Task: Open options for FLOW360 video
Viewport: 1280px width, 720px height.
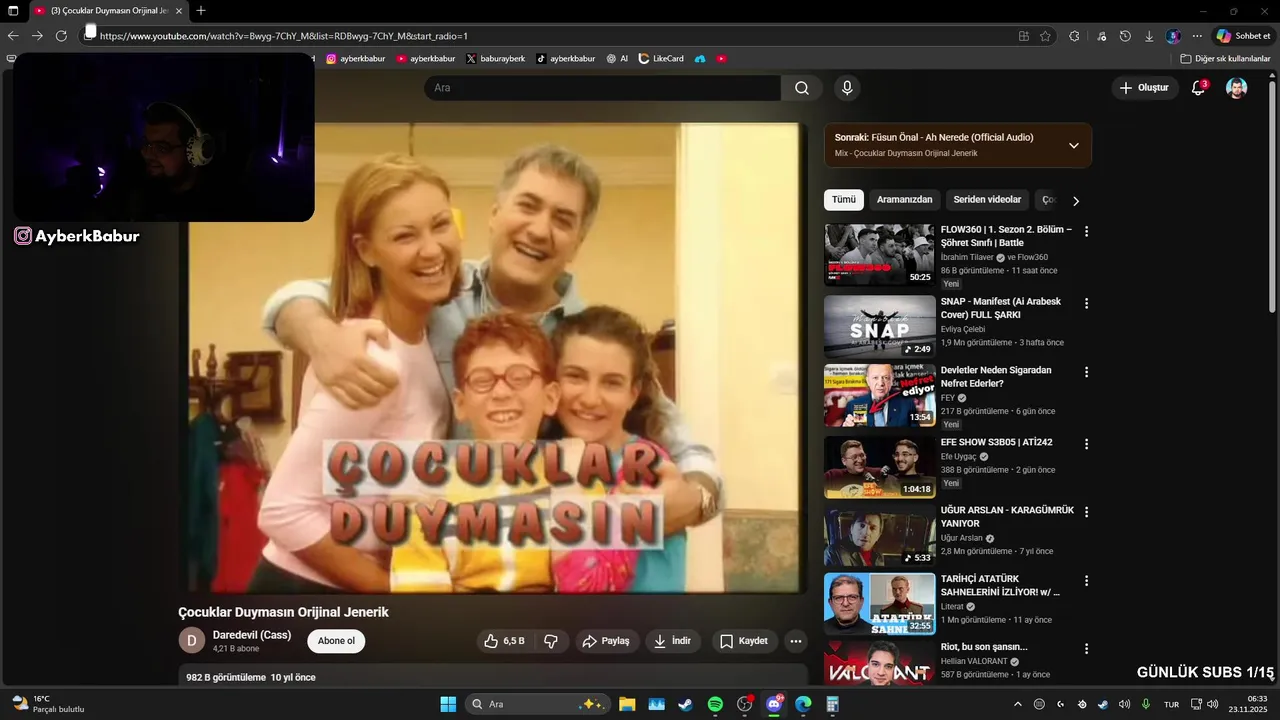Action: point(1086,231)
